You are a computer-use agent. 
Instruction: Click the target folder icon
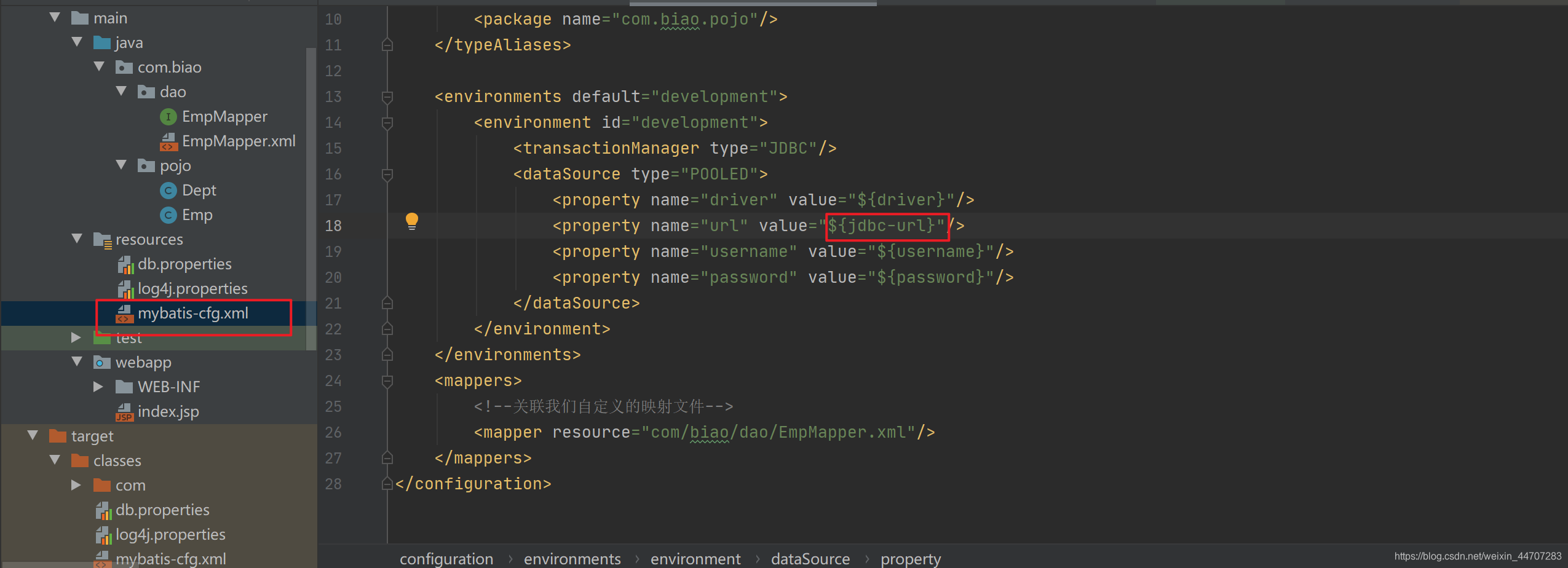tap(58, 436)
